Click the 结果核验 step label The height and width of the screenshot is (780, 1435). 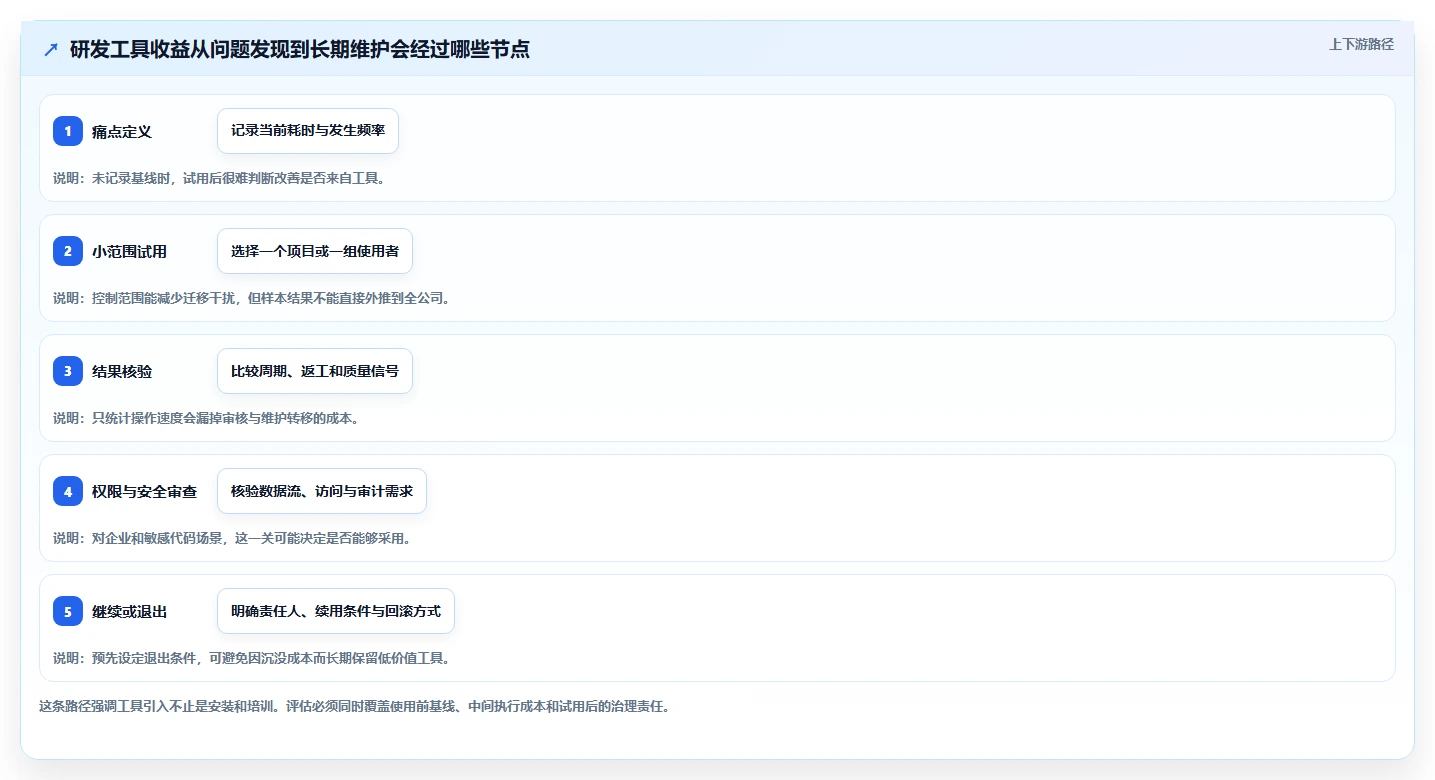tap(122, 371)
